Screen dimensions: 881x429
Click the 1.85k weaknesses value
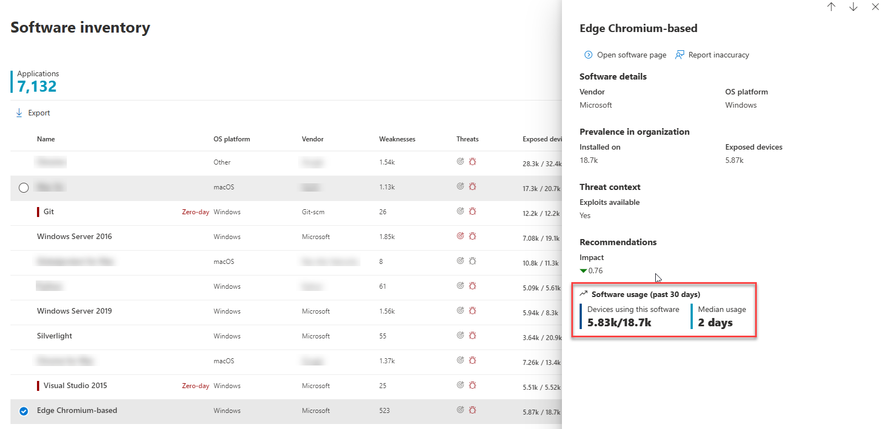[387, 237]
